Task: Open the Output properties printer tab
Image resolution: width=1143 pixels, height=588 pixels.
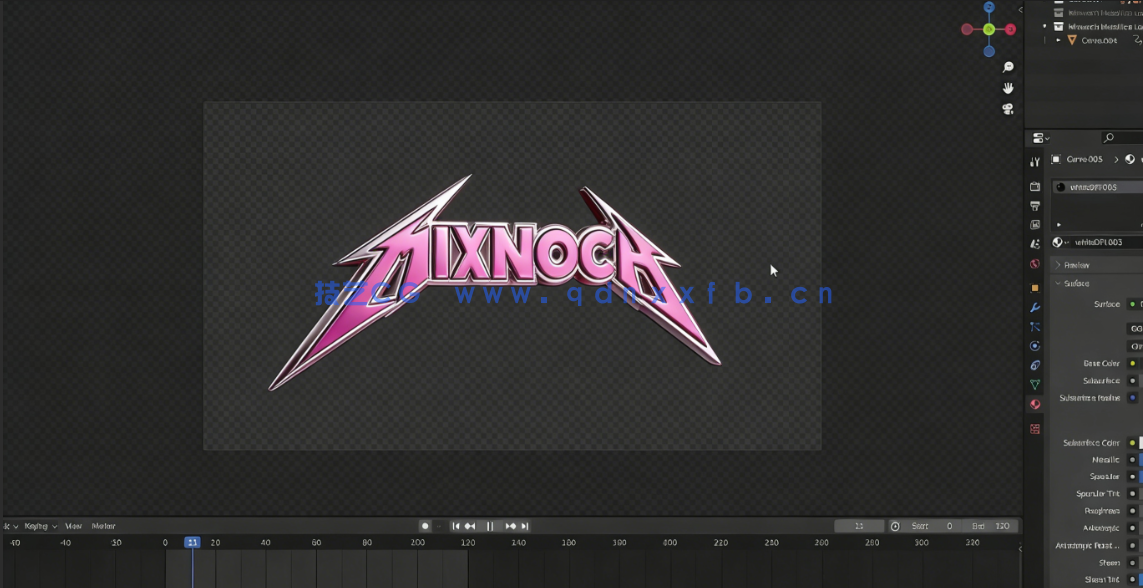Action: pyautogui.click(x=1035, y=206)
